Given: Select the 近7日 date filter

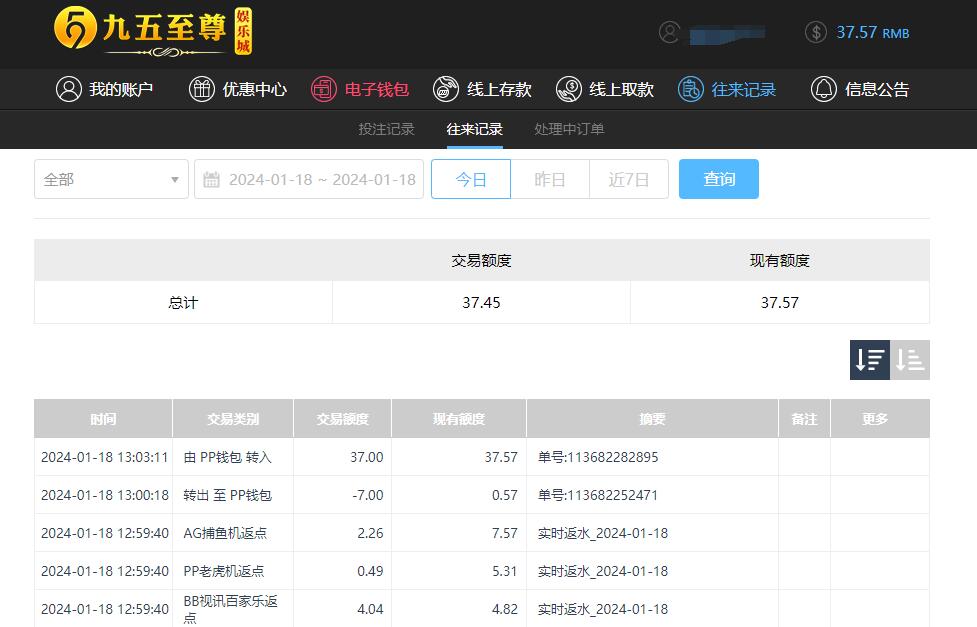Looking at the screenshot, I should [629, 179].
